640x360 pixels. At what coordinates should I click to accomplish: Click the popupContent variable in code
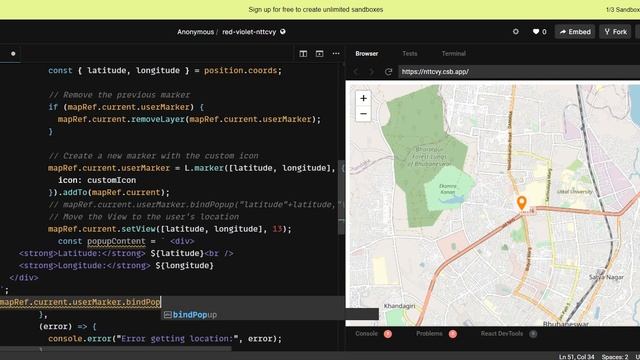pos(116,241)
